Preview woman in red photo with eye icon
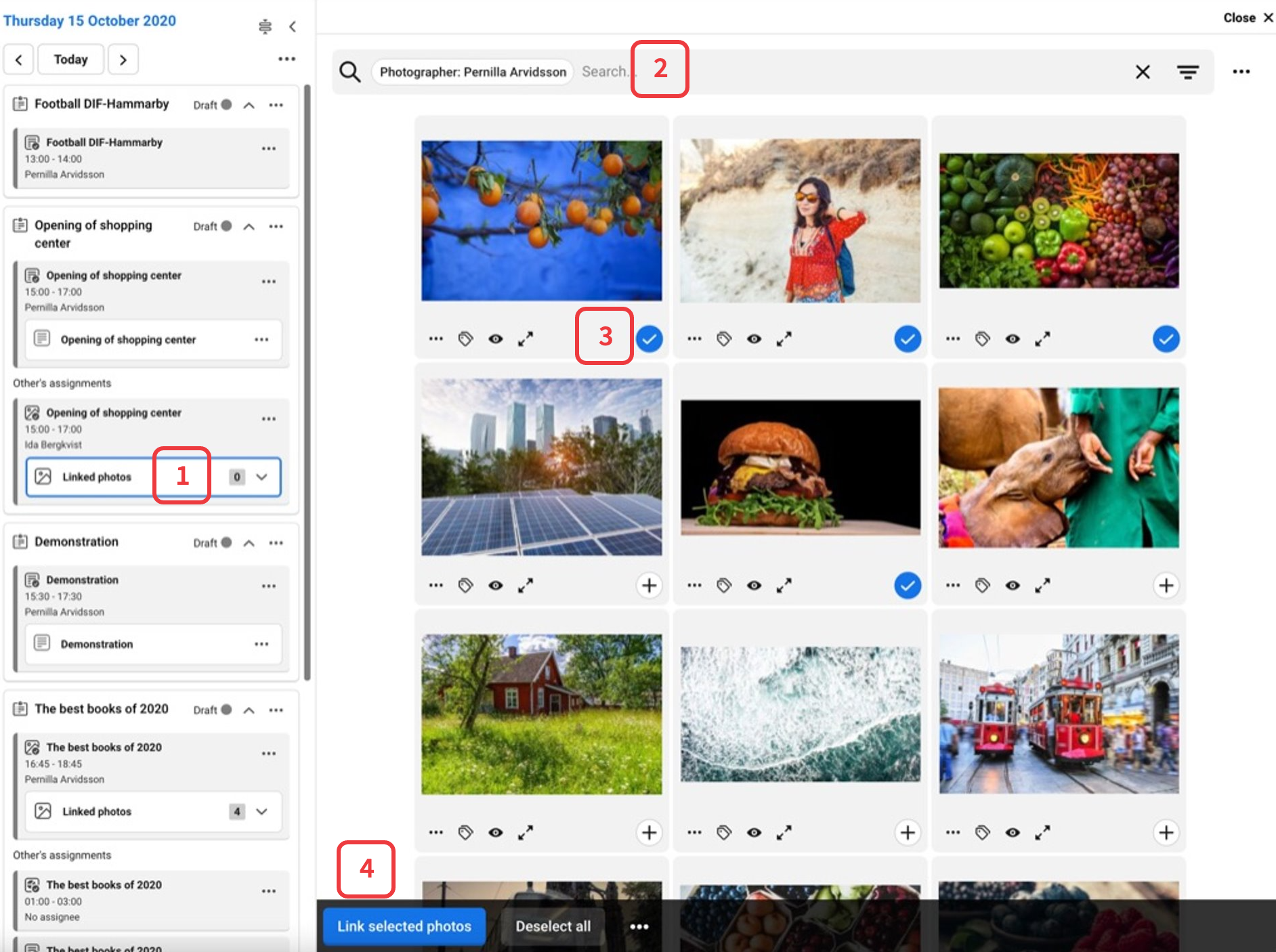Screen dimensions: 1276x952 754,339
